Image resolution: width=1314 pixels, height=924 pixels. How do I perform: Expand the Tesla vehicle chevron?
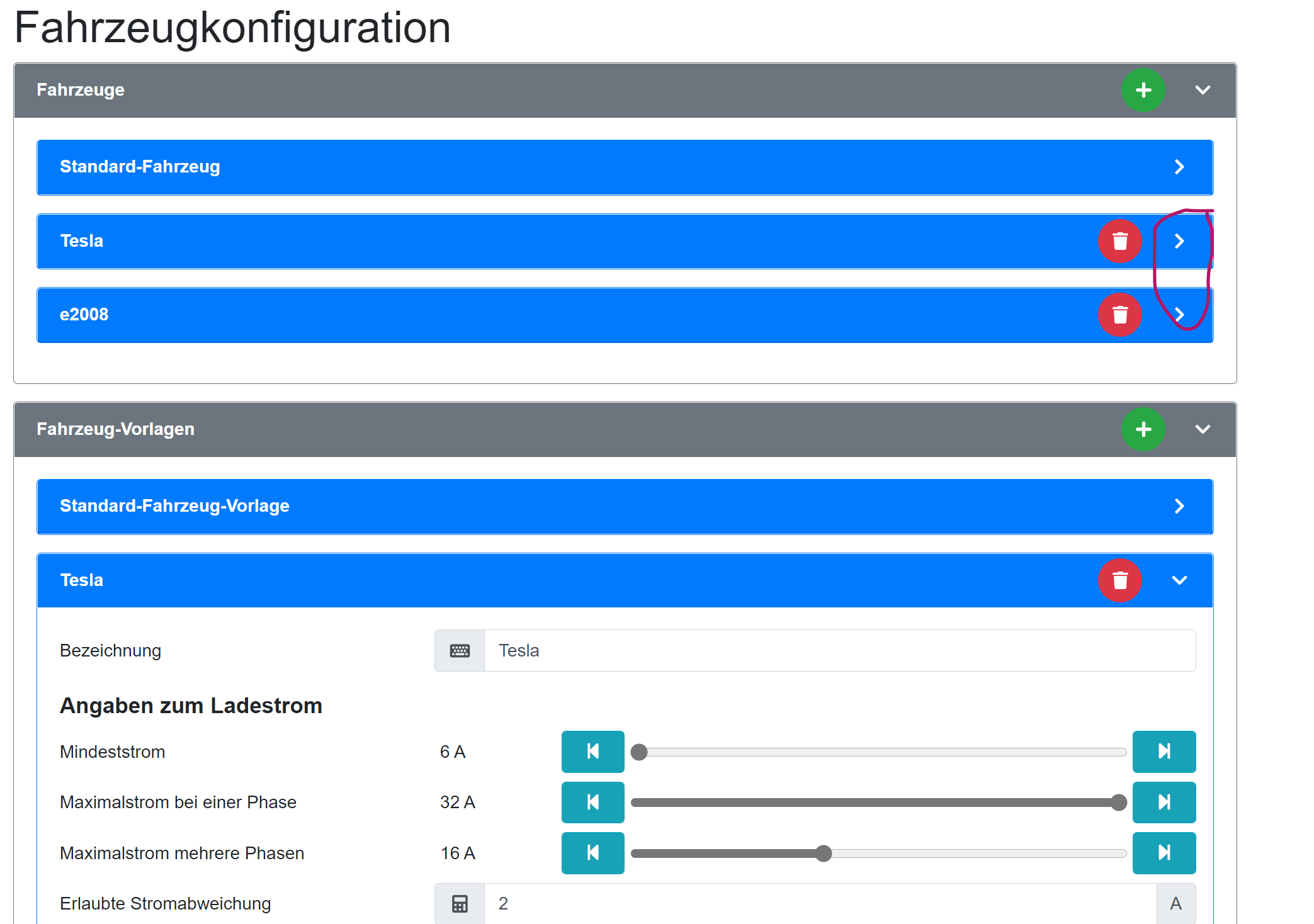[1179, 241]
